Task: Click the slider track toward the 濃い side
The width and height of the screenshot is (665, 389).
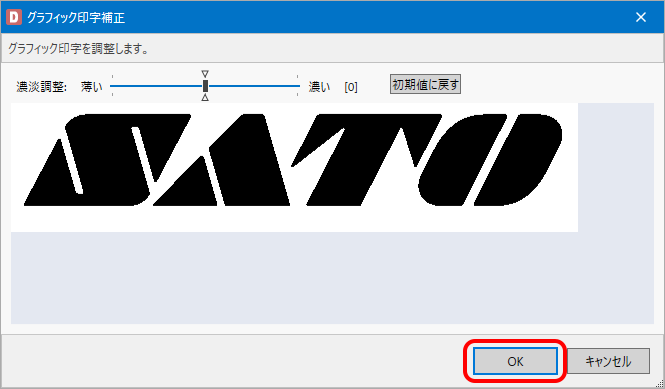Action: coord(254,86)
